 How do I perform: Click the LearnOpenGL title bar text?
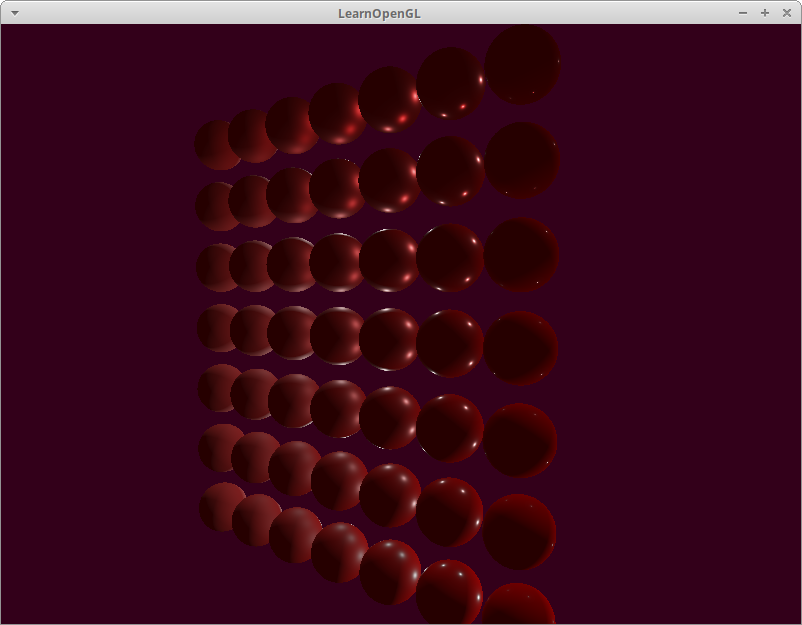pos(380,12)
